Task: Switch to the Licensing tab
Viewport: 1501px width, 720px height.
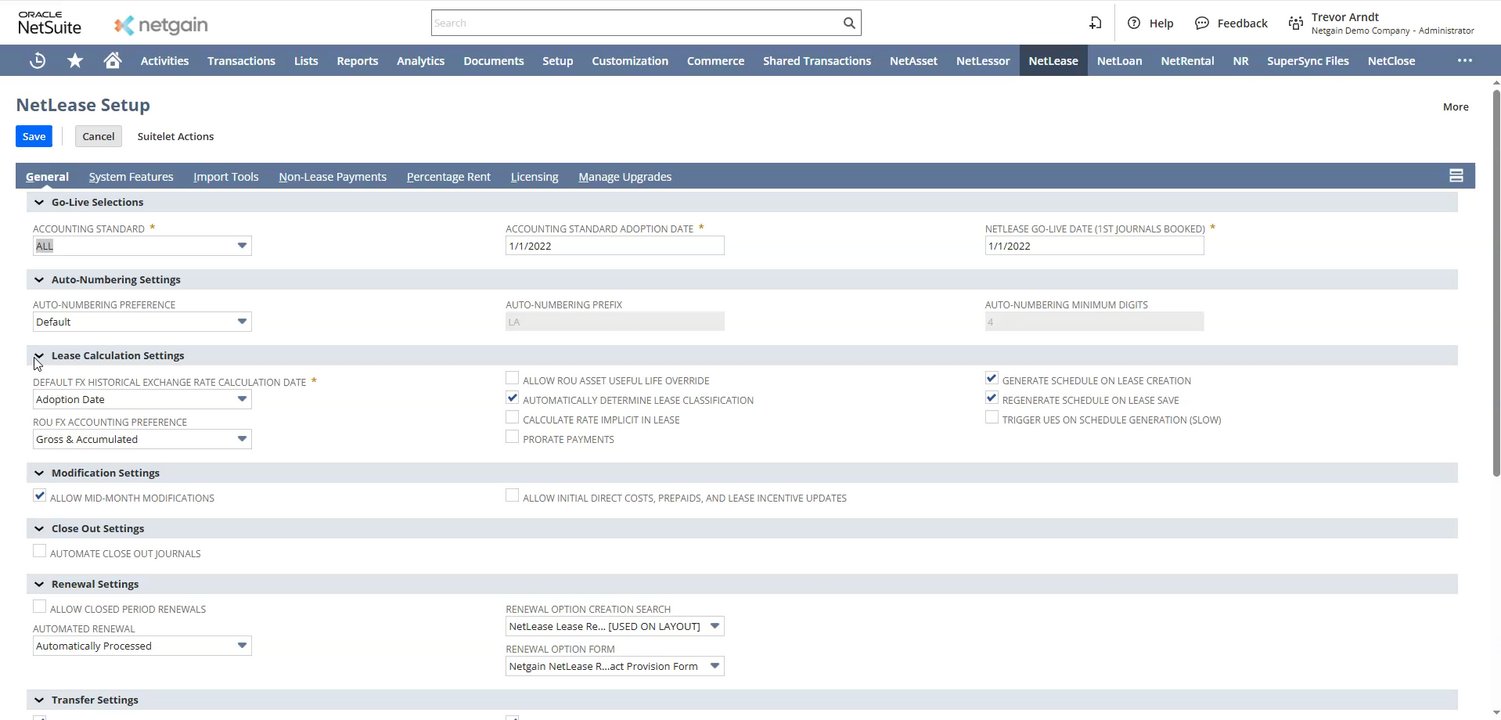Action: [535, 177]
